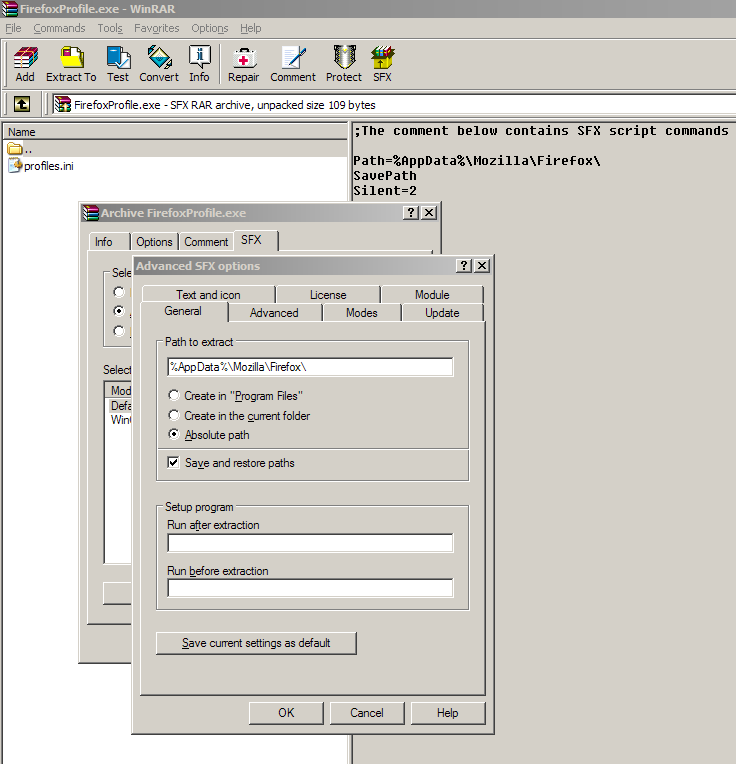Confirm Advanced SFX options with OK
This screenshot has height=764, width=736.
coord(286,713)
